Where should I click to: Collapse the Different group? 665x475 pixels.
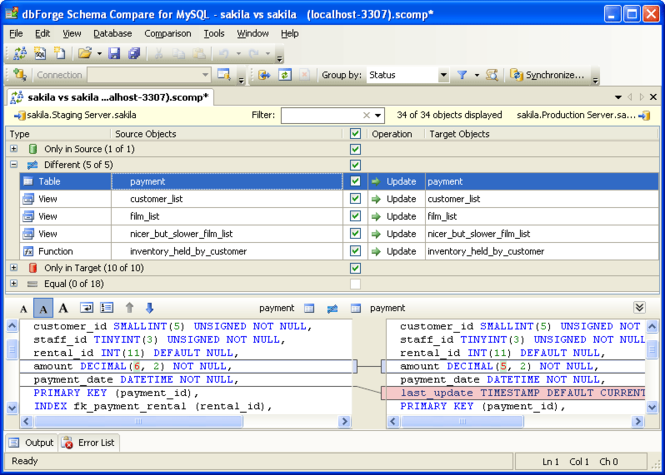[x=14, y=165]
